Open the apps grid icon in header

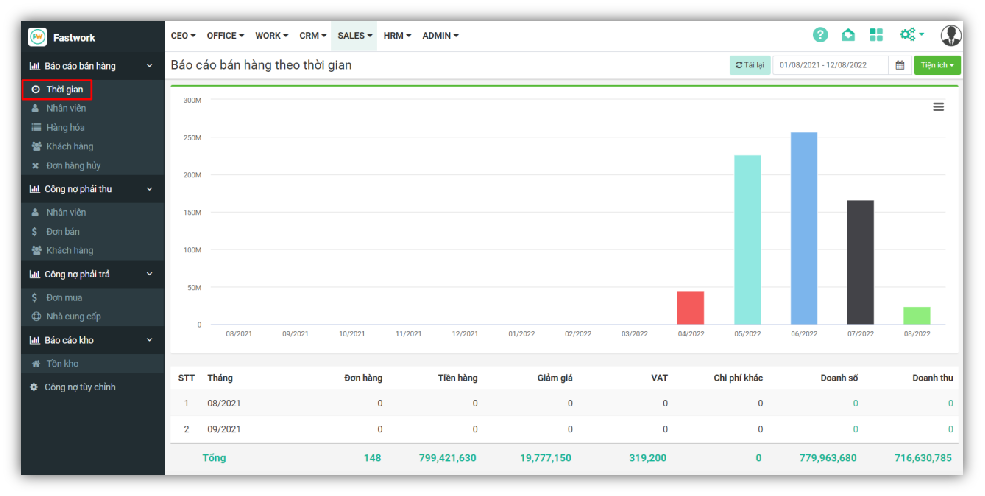tap(876, 35)
